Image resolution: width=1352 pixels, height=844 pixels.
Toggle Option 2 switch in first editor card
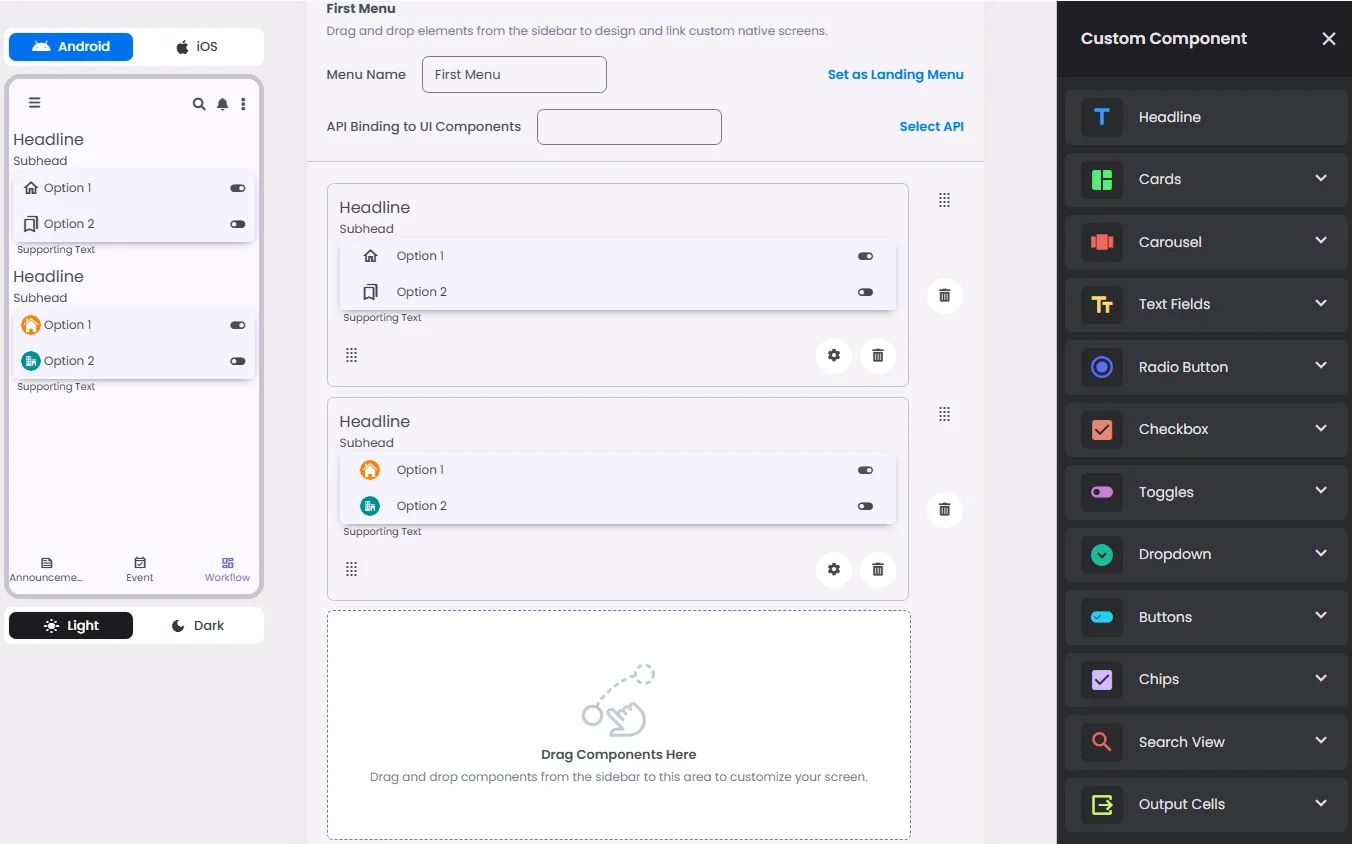(x=865, y=292)
